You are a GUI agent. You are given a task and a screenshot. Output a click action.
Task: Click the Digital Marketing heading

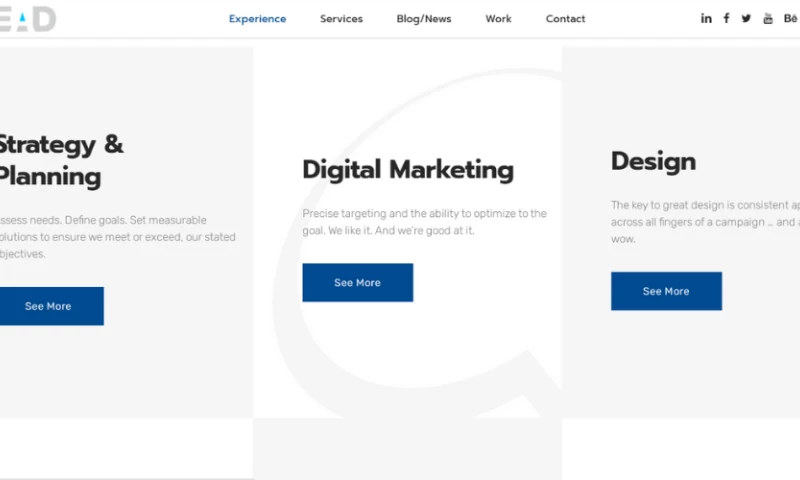[x=408, y=170]
